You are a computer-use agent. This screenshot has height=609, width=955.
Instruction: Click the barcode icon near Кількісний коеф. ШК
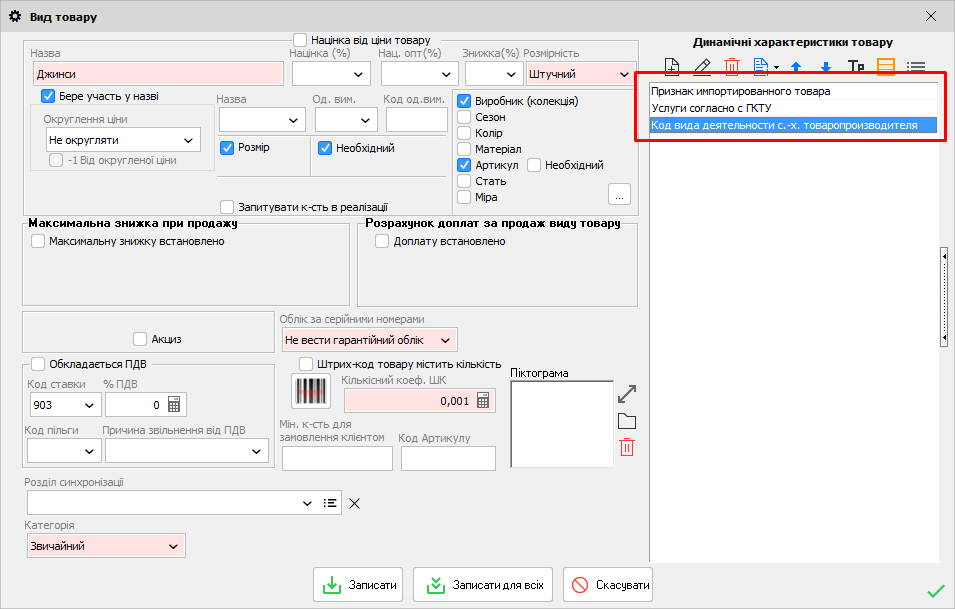[x=310, y=391]
